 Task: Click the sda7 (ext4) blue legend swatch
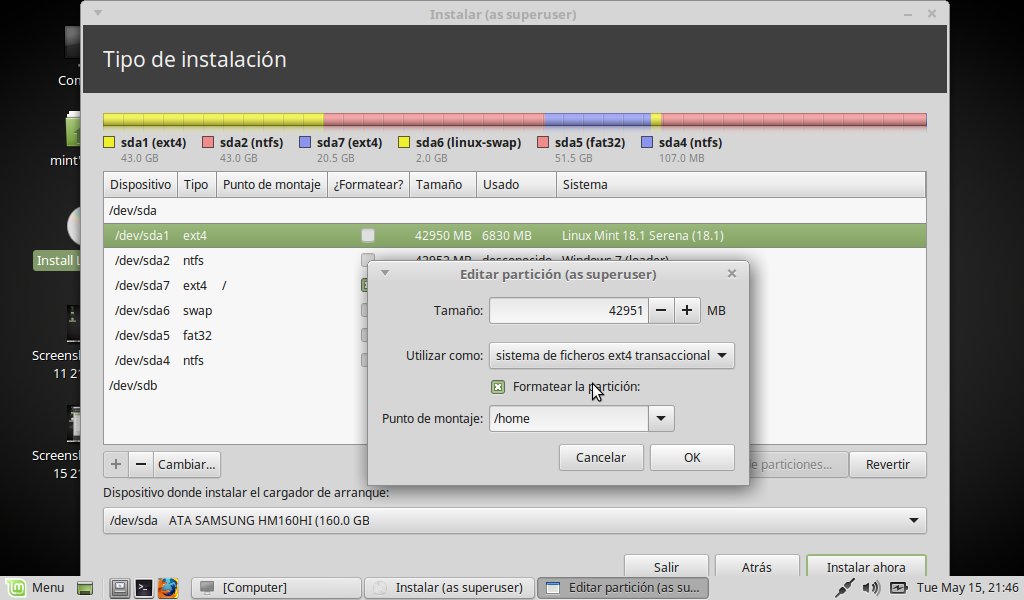pos(305,143)
